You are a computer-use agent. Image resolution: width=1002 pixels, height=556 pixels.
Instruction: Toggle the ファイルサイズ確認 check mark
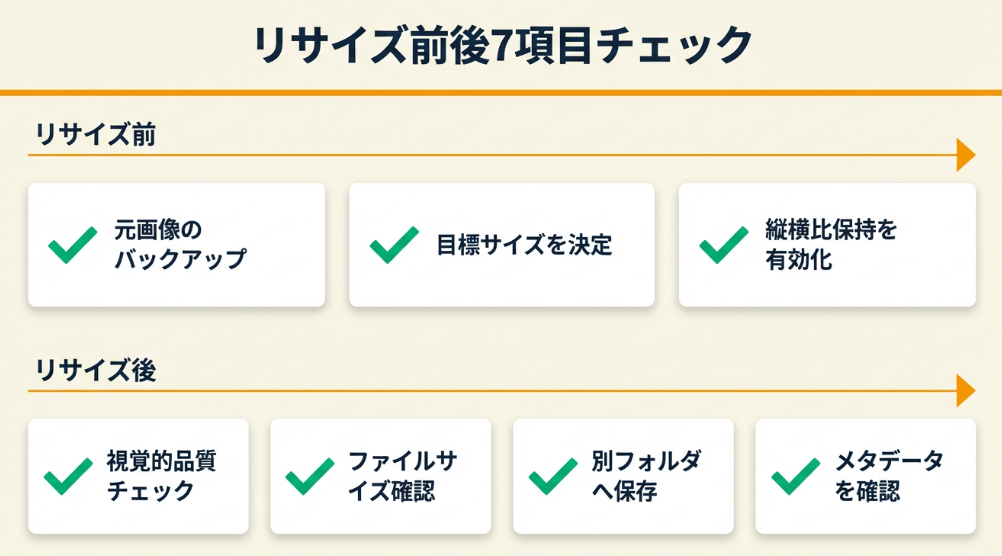click(310, 477)
